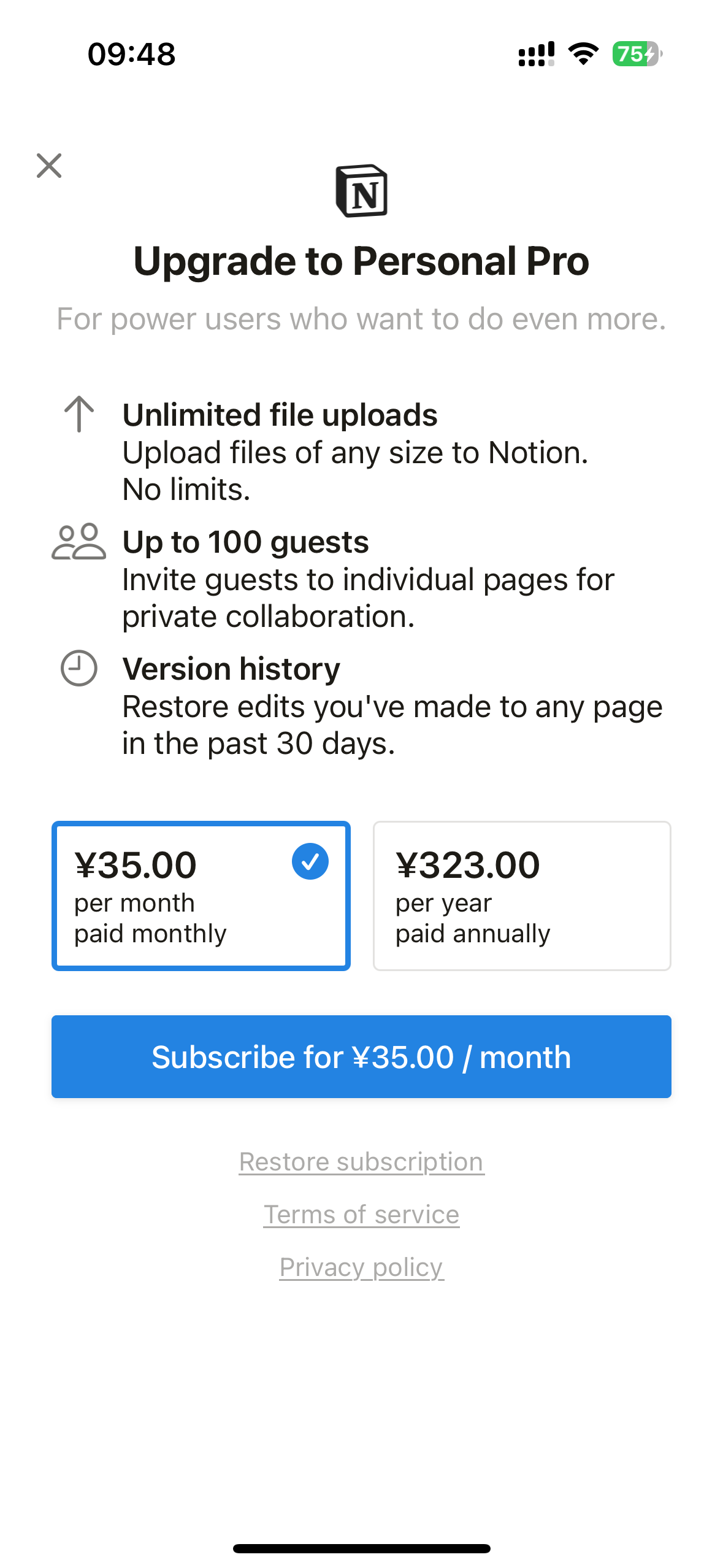Close the upgrade screen with X
The height and width of the screenshot is (1568, 723).
[49, 166]
